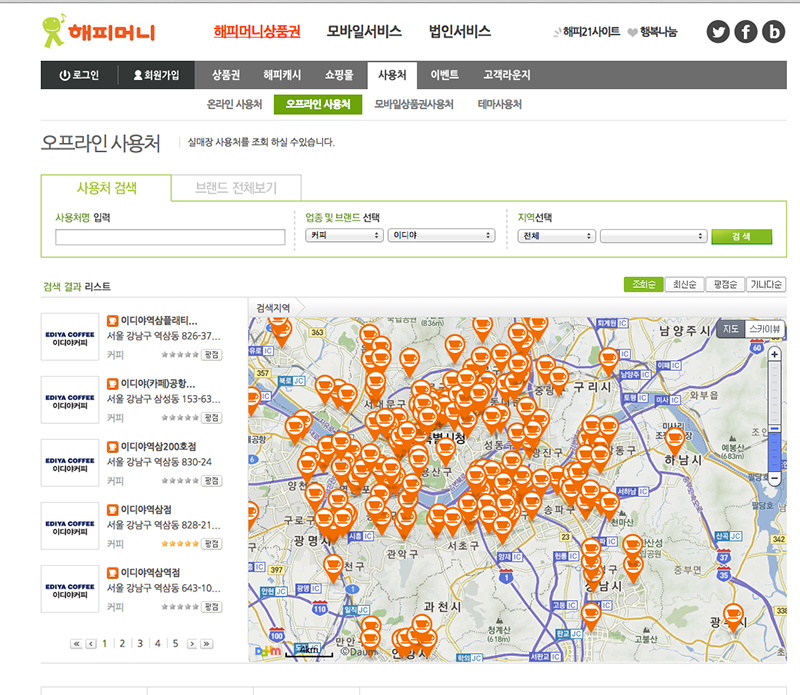Zoom in on the map with plus button
This screenshot has width=800, height=695.
click(x=774, y=354)
